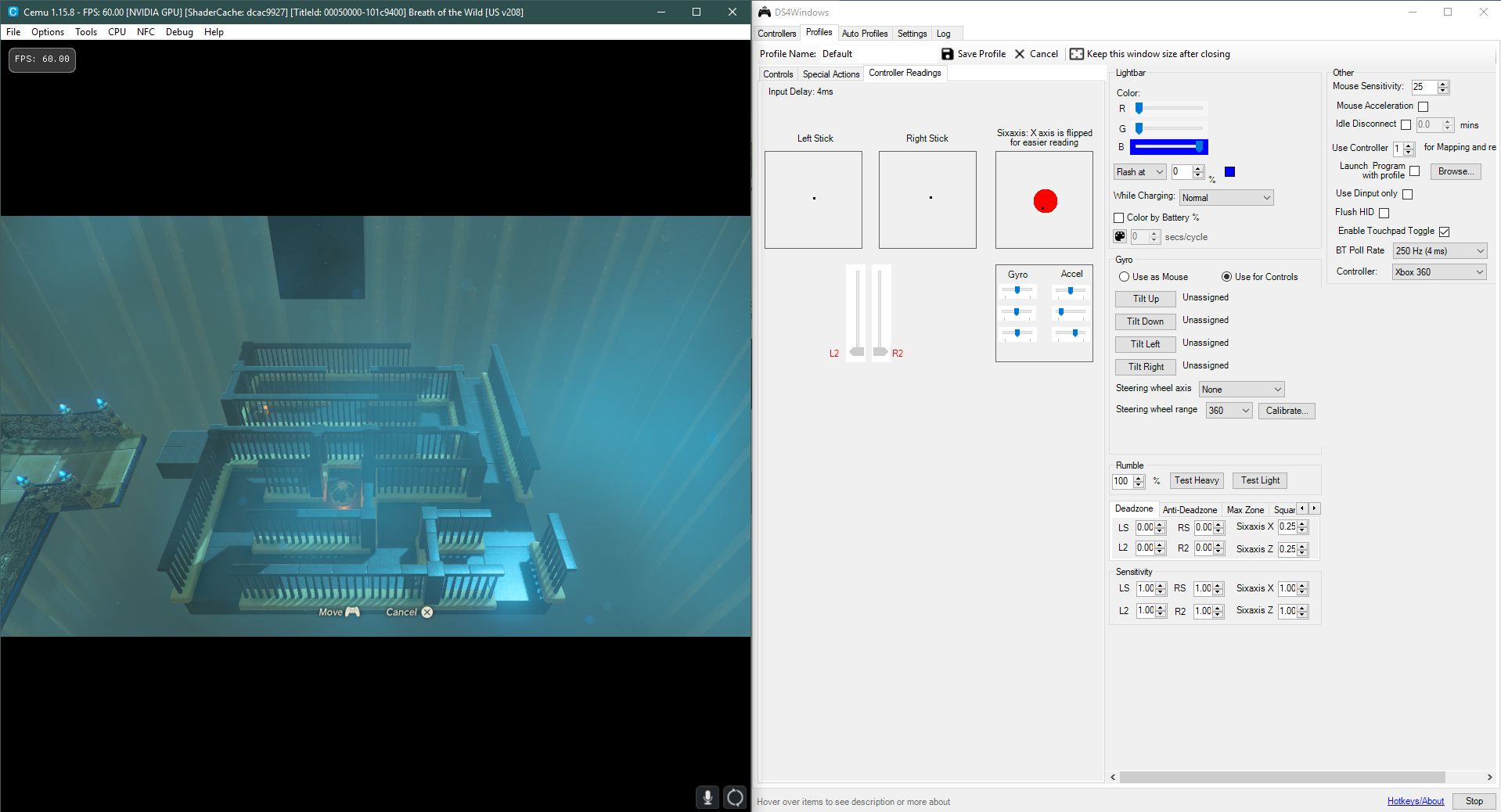Switch to the Log tab
The image size is (1501, 812).
tap(944, 34)
